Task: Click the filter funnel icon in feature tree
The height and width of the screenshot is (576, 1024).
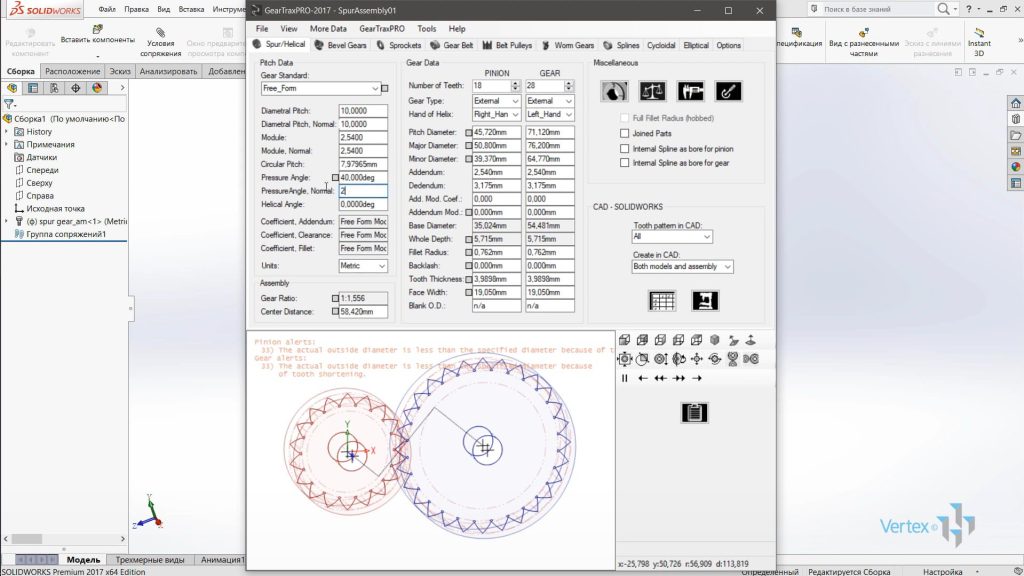Action: click(x=8, y=104)
